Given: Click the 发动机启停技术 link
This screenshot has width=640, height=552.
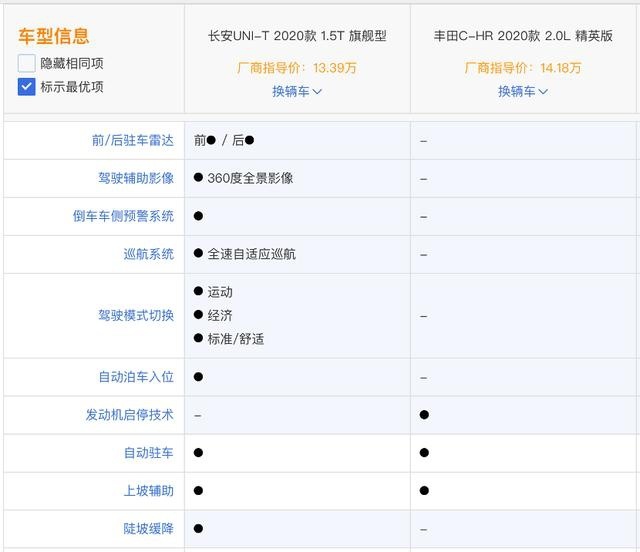Looking at the screenshot, I should pyautogui.click(x=129, y=415).
